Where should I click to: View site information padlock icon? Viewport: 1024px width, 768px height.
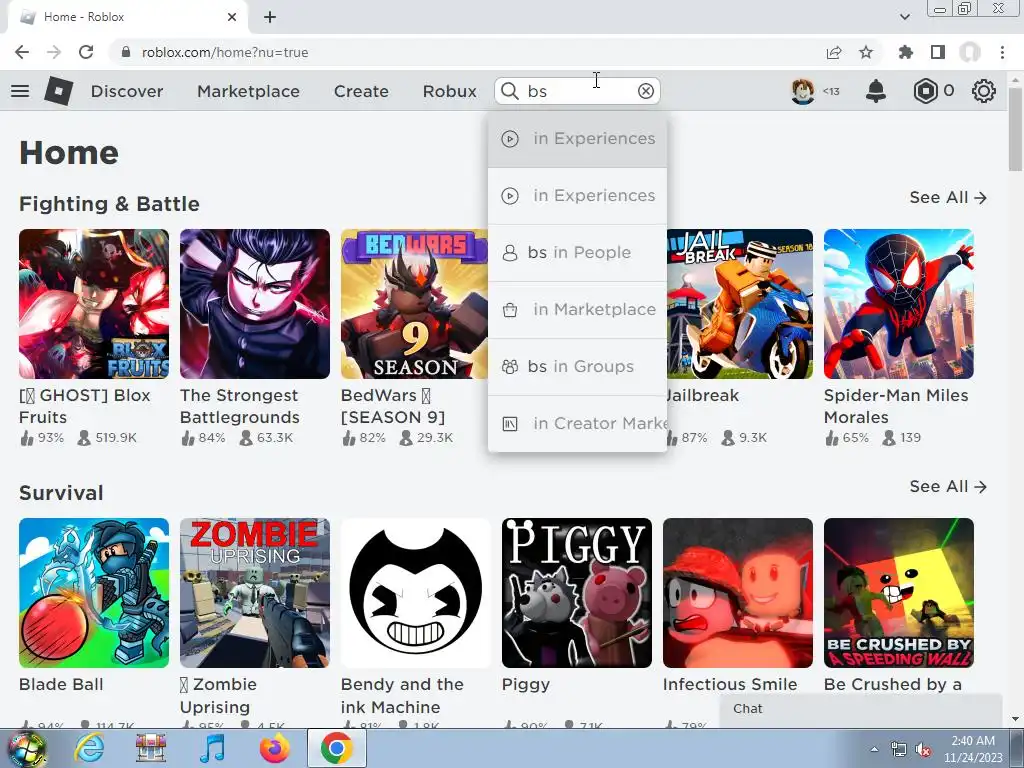pos(126,52)
